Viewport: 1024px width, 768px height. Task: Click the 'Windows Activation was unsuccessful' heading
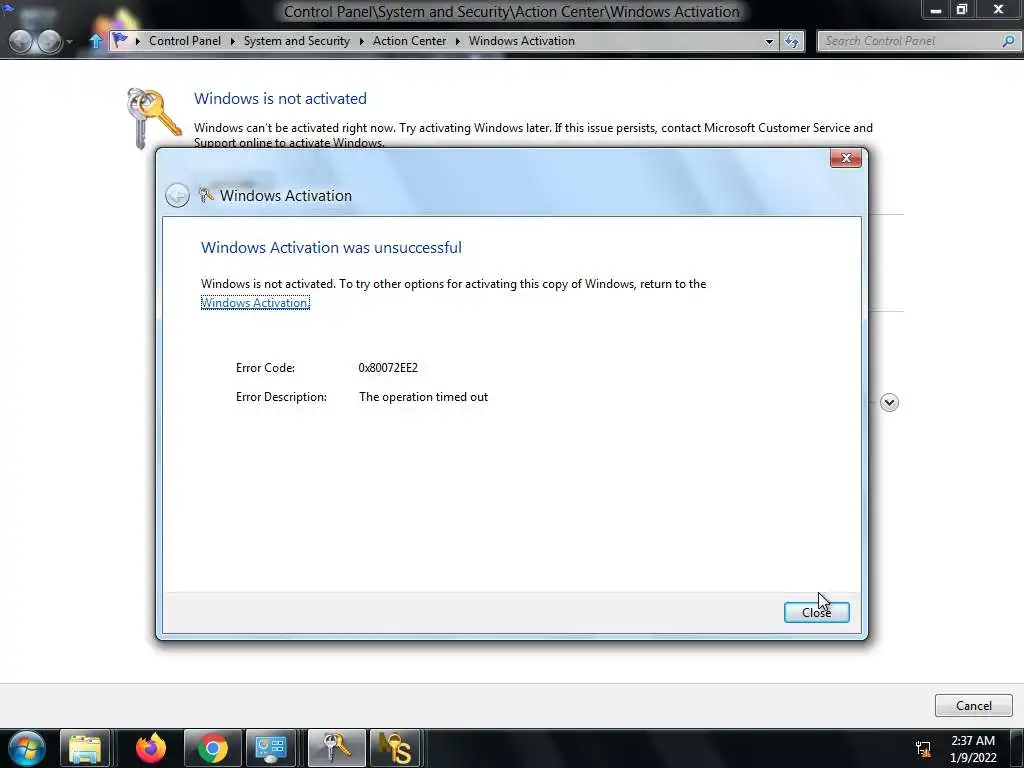331,248
